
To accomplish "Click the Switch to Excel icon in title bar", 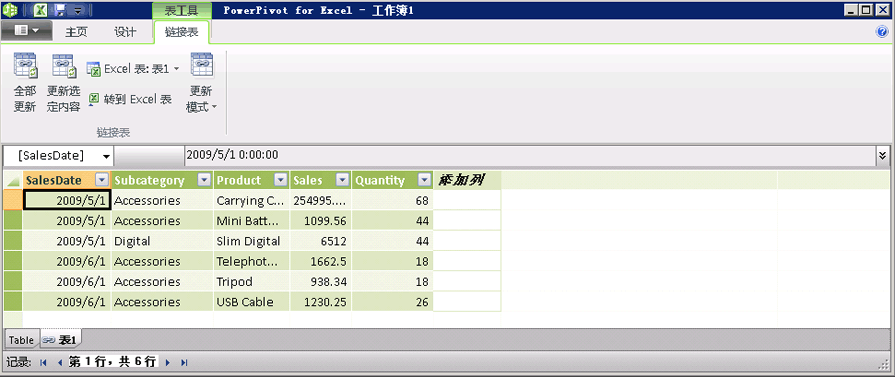I will [x=41, y=10].
